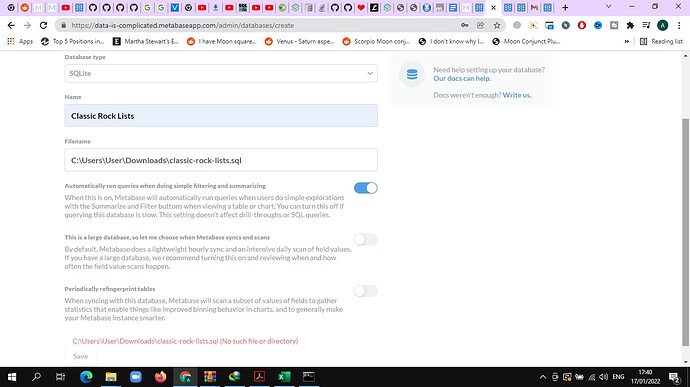Open the Chrome three-dot menu

679,26
